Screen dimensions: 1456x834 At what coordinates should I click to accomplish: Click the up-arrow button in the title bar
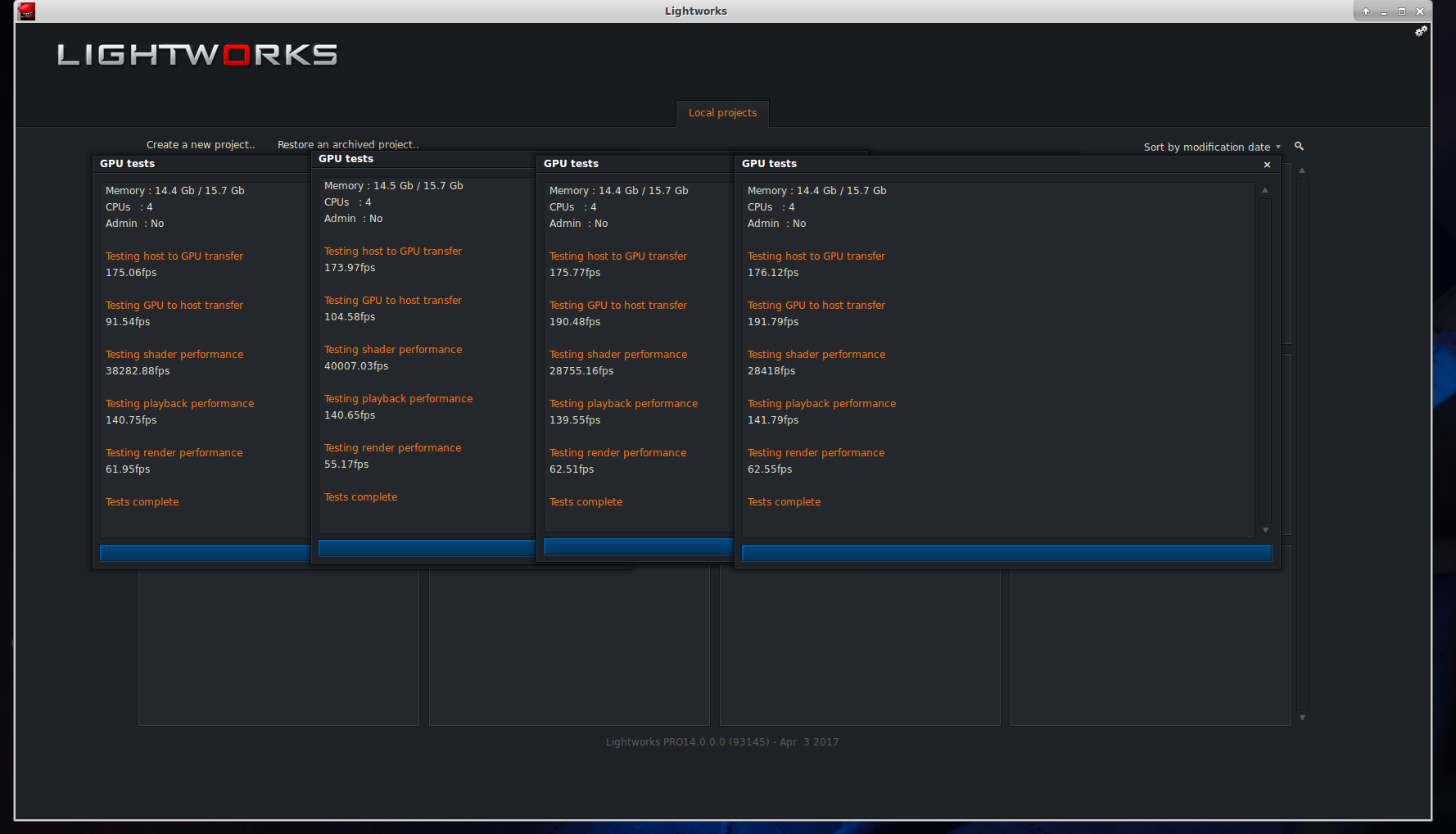point(1366,11)
